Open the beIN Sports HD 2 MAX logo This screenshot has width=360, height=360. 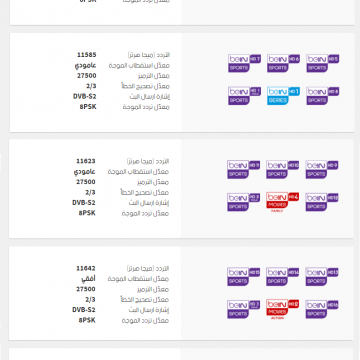(x=243, y=202)
